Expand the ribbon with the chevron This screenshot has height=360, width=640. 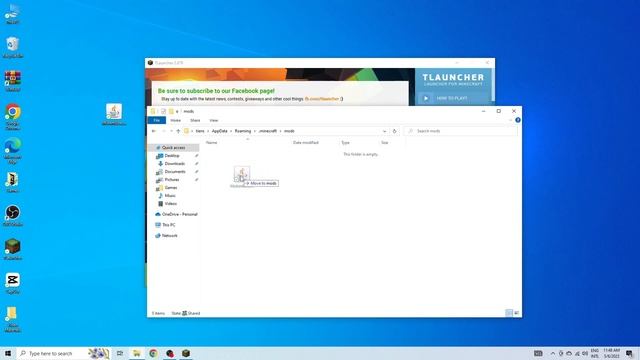pos(510,120)
